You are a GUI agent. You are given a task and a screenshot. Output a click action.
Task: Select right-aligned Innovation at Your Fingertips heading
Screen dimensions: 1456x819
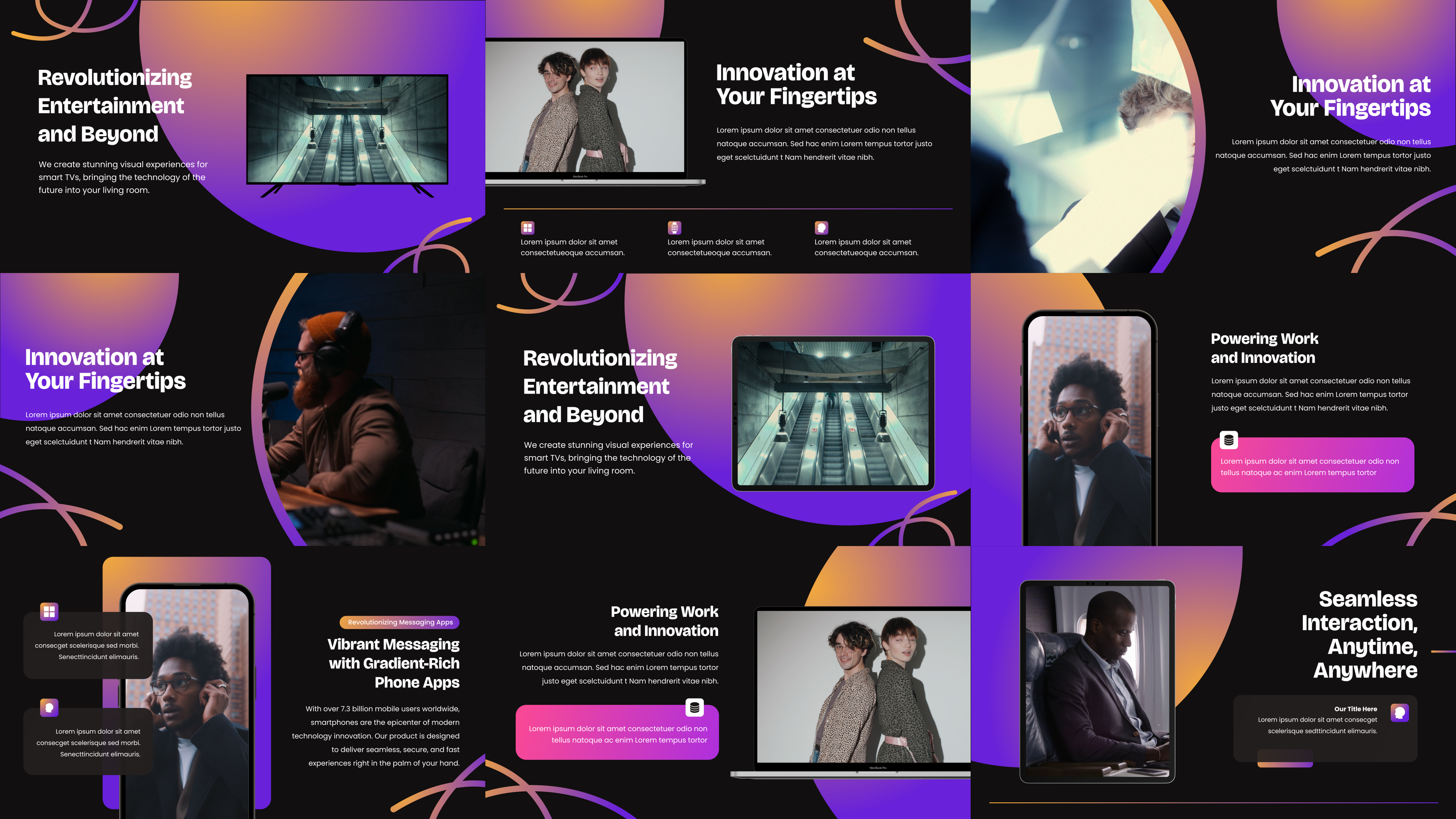tap(1350, 96)
